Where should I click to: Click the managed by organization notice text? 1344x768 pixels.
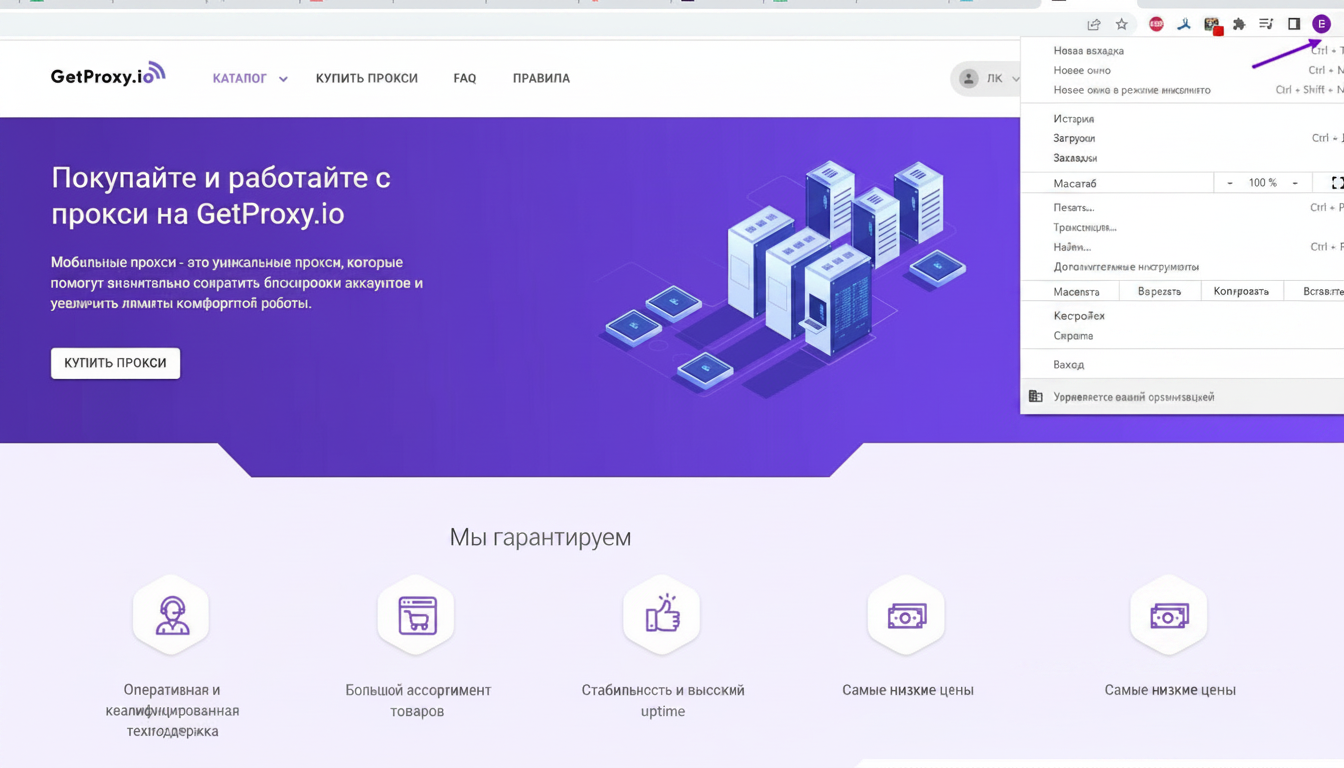1134,397
